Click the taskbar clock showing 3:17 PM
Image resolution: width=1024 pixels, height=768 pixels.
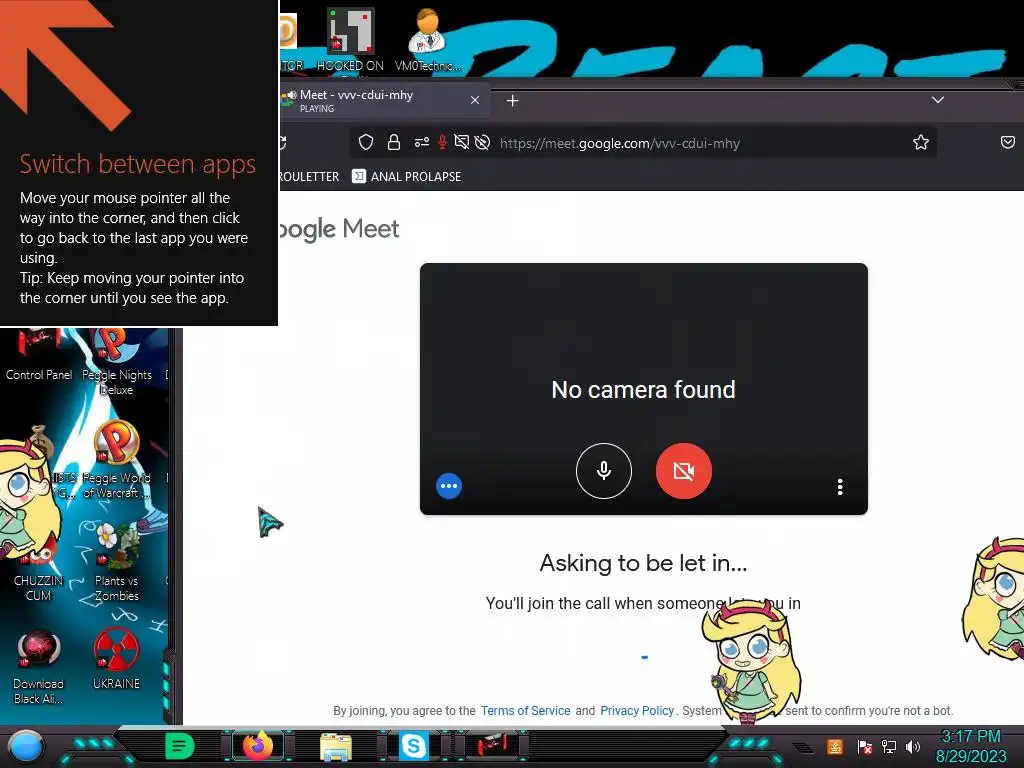click(971, 746)
